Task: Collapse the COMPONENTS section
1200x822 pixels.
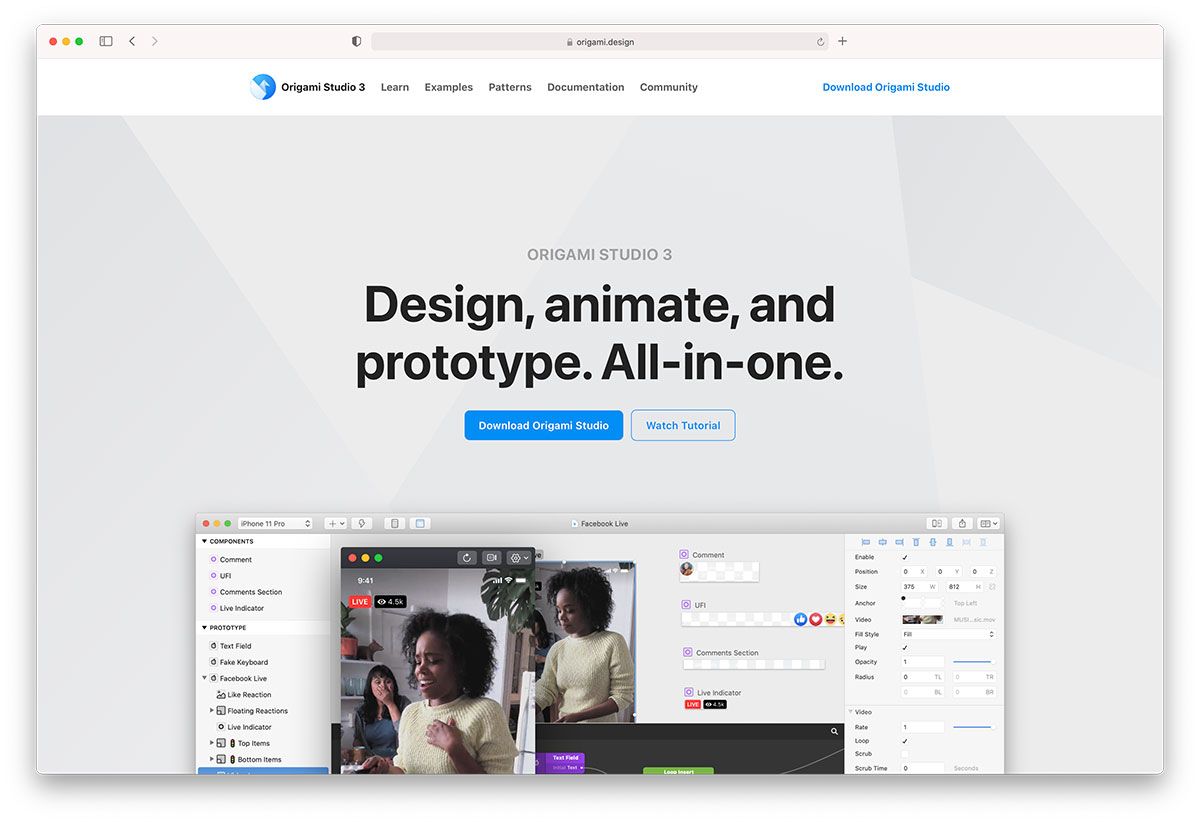Action: (204, 542)
